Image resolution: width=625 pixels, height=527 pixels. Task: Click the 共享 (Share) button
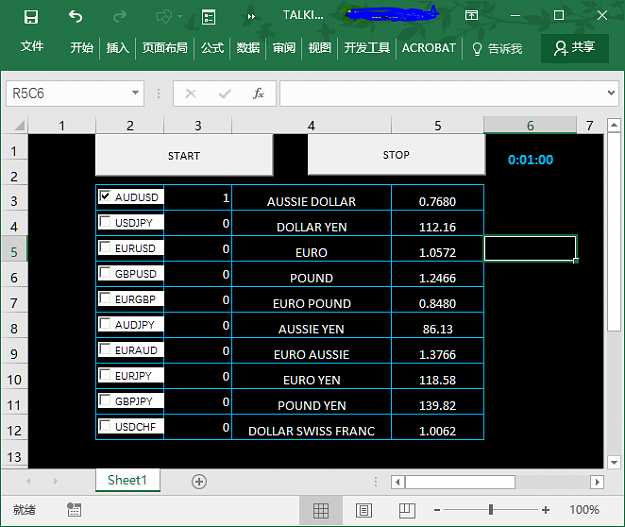(x=575, y=48)
